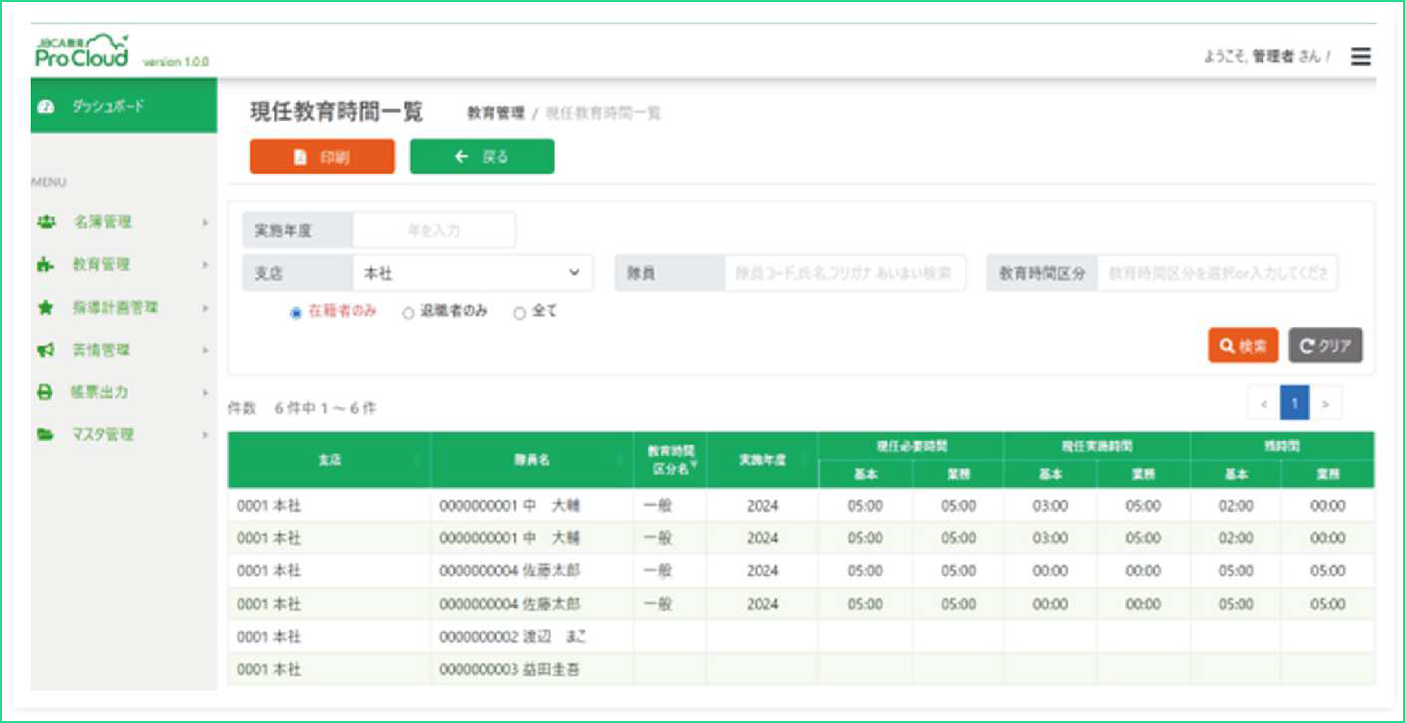Viewport: 1405px width, 723px height.
Task: Select the 在籍者のみ radio button
Action: pyautogui.click(x=296, y=313)
